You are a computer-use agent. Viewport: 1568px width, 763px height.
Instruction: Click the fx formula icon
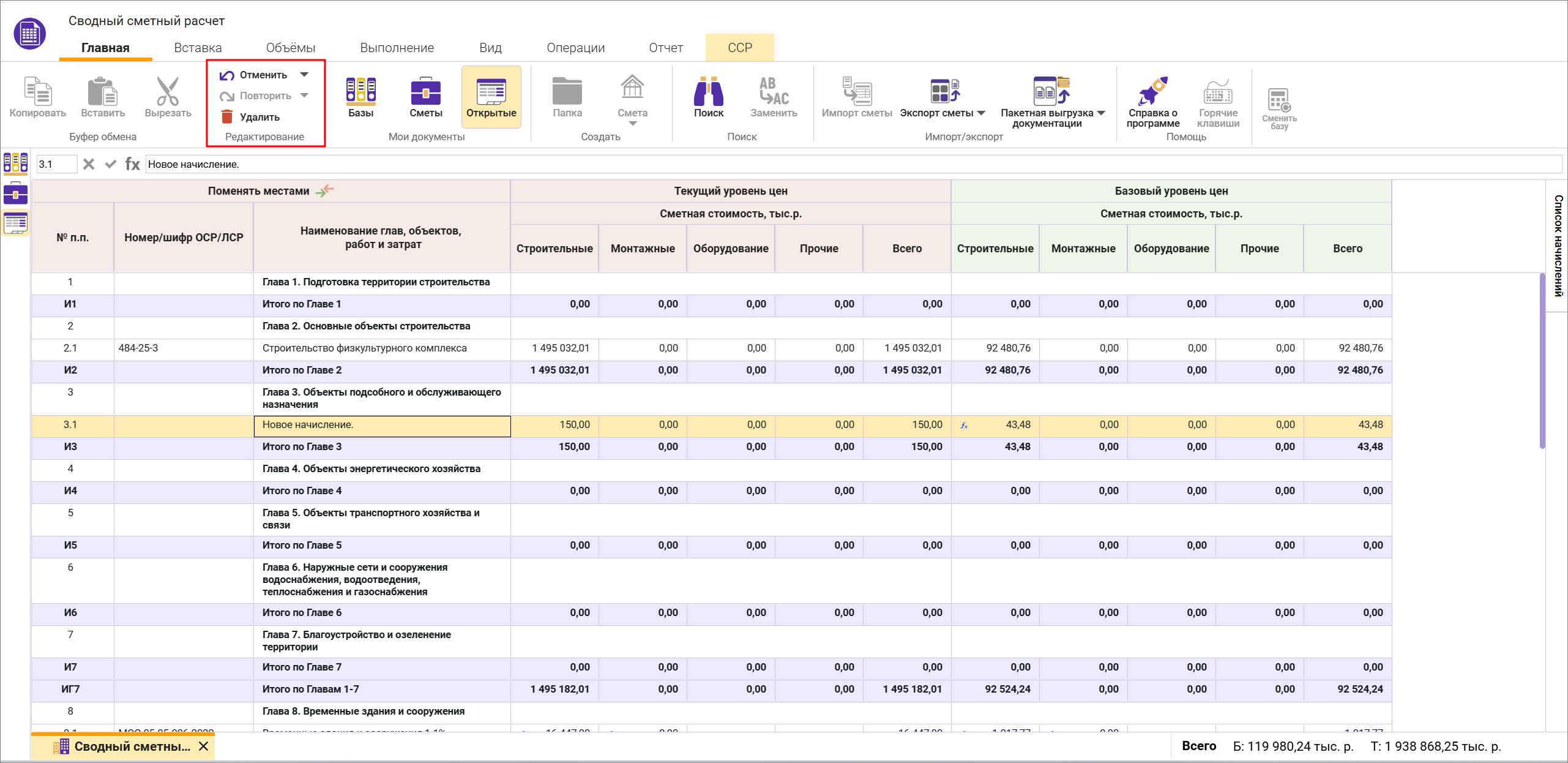[132, 164]
